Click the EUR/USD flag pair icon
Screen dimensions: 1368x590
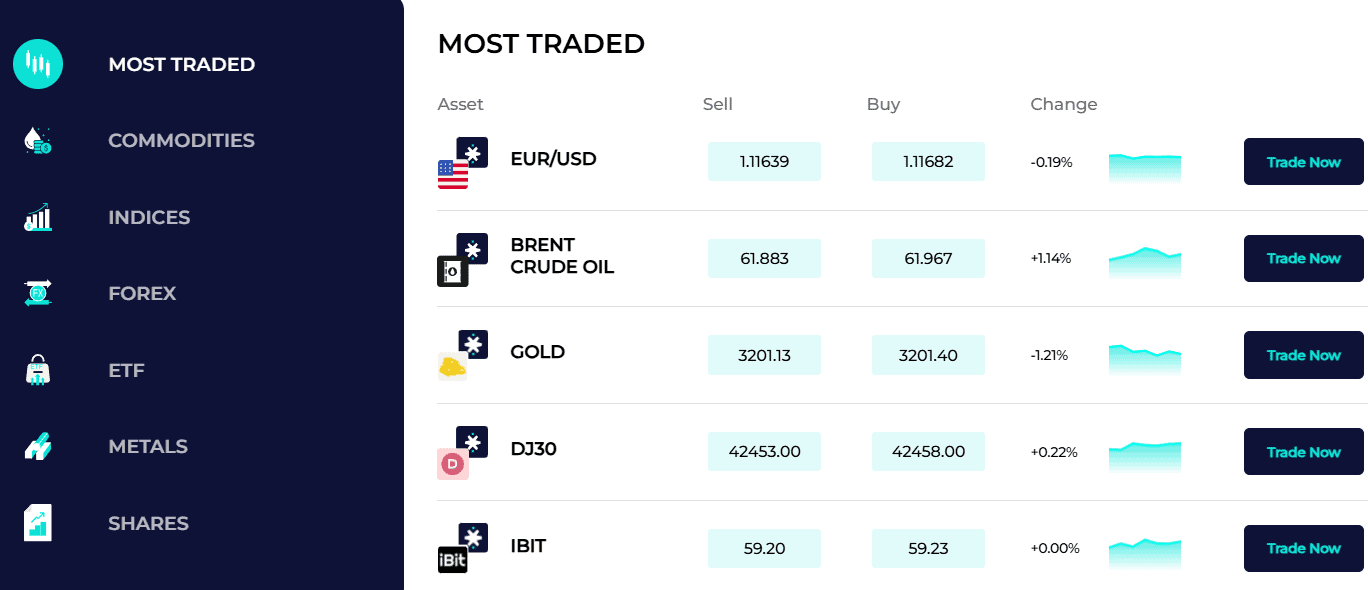click(460, 164)
